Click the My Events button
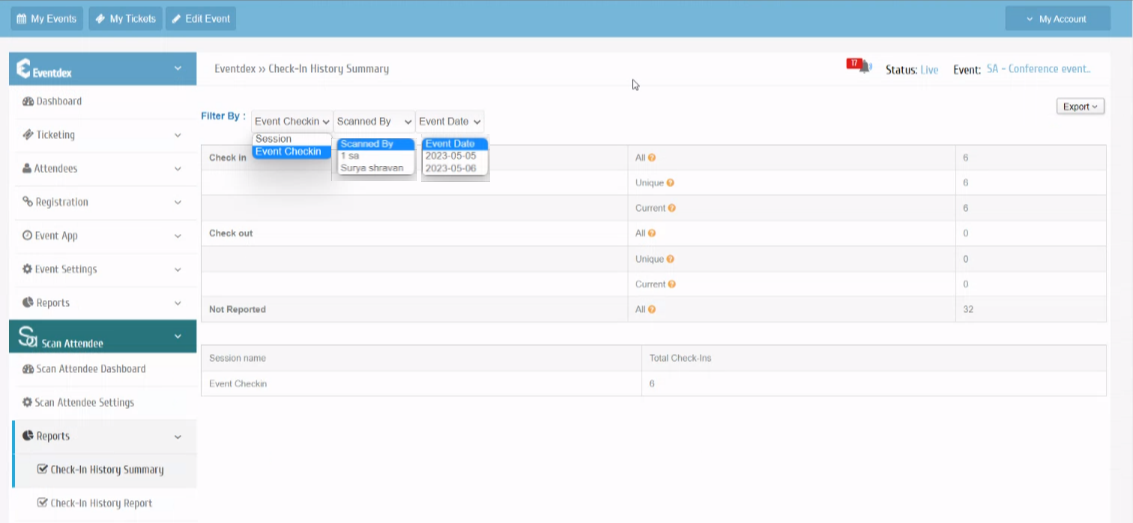Image resolution: width=1133 pixels, height=523 pixels. (x=46, y=19)
